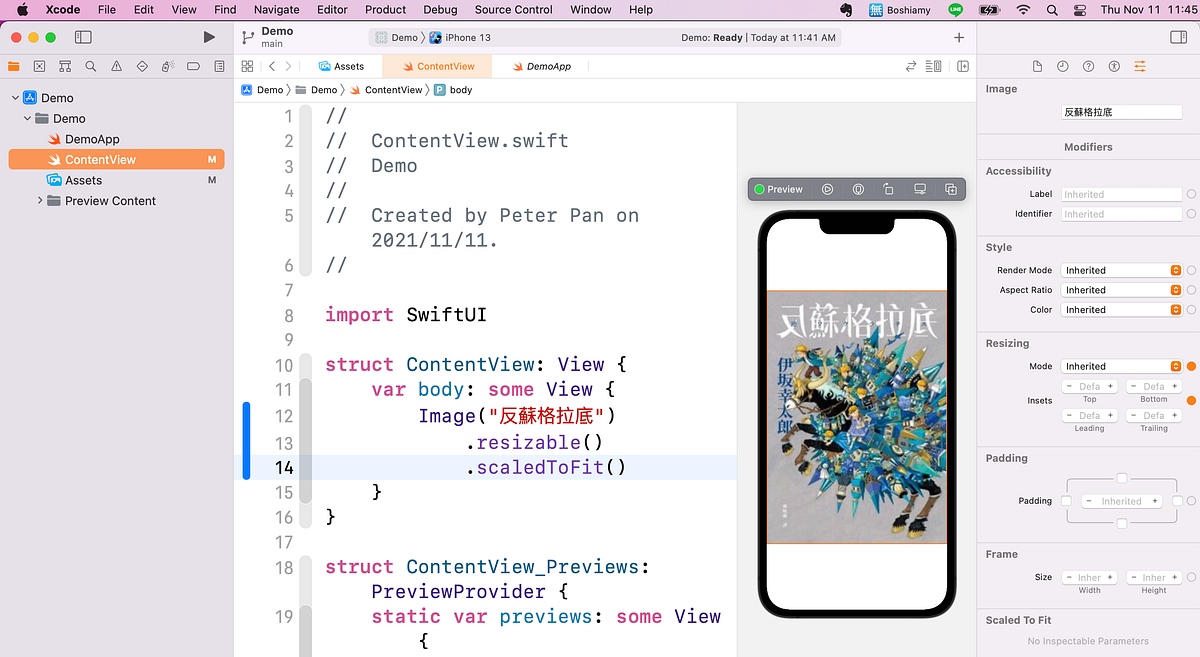
Task: Open the Resizing Mode Inherited dropdown
Action: tap(1121, 365)
